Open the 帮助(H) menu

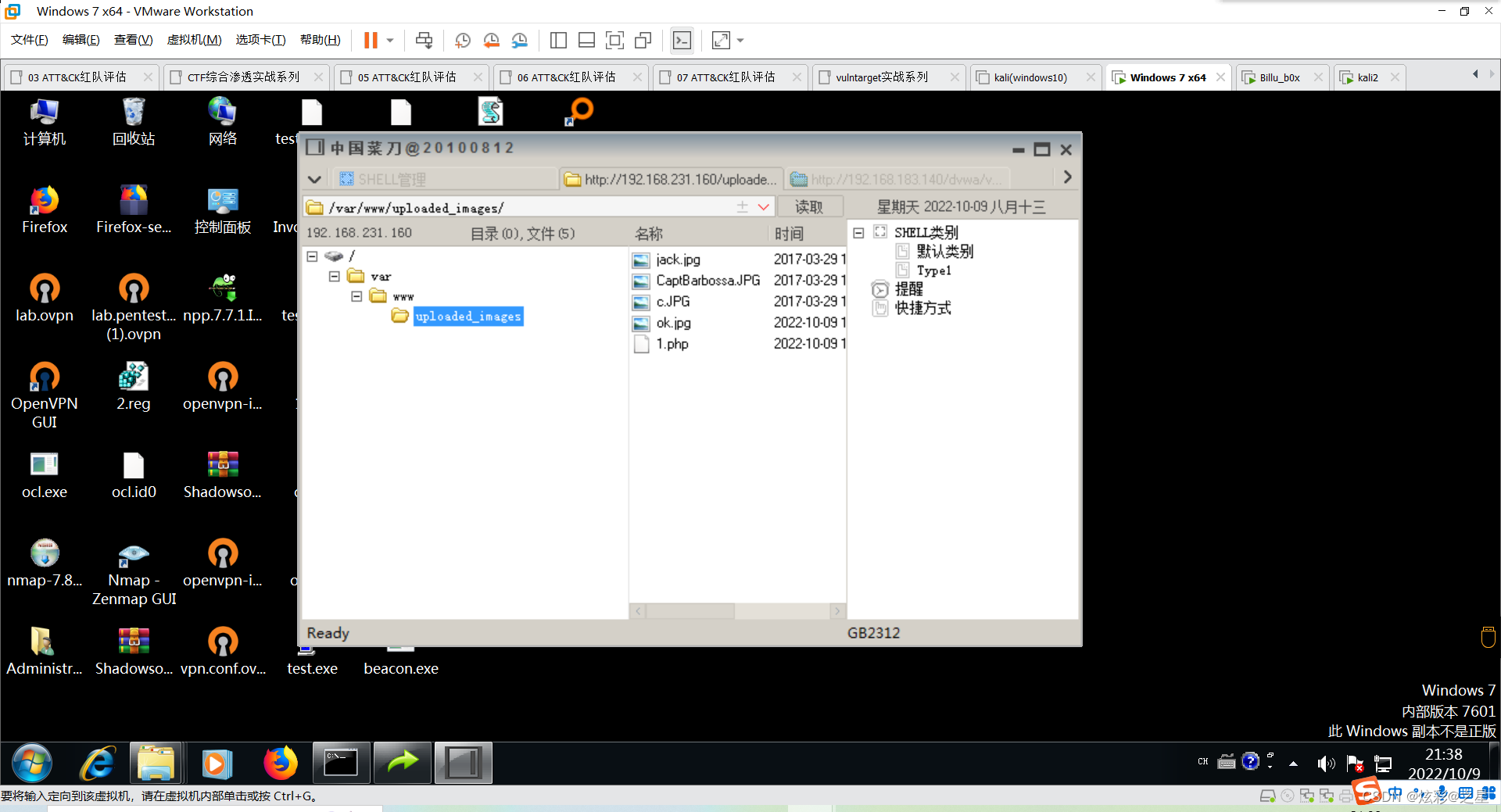[x=321, y=40]
